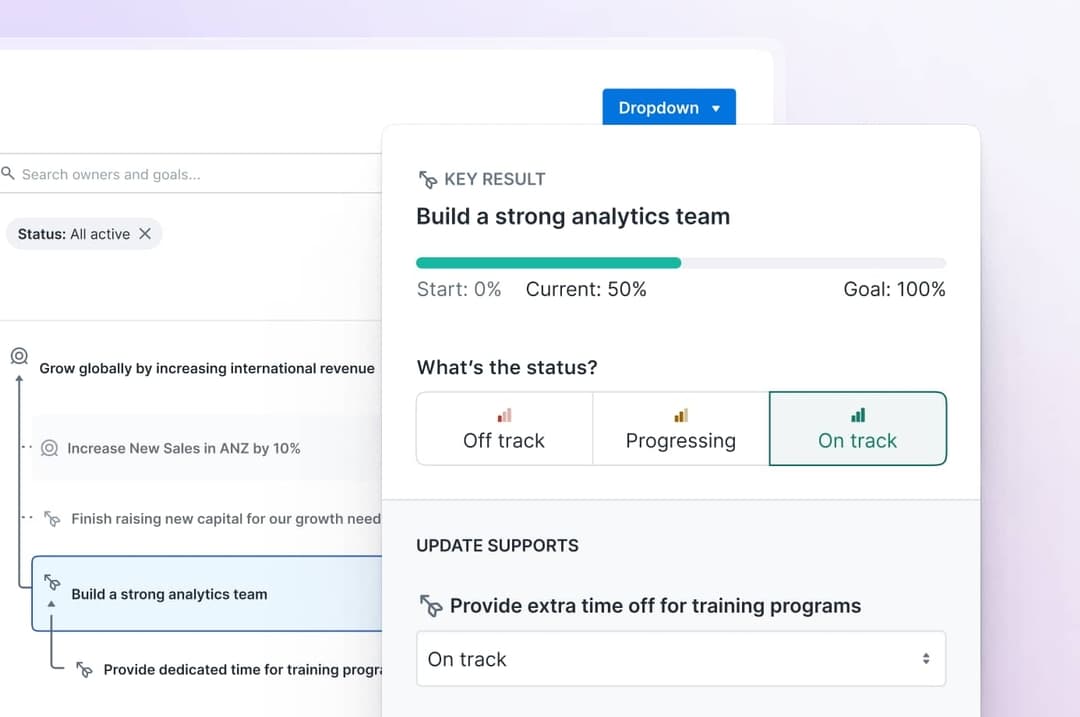Viewport: 1080px width, 717px height.
Task: Open the blue Dropdown menu
Action: pyautogui.click(x=668, y=107)
